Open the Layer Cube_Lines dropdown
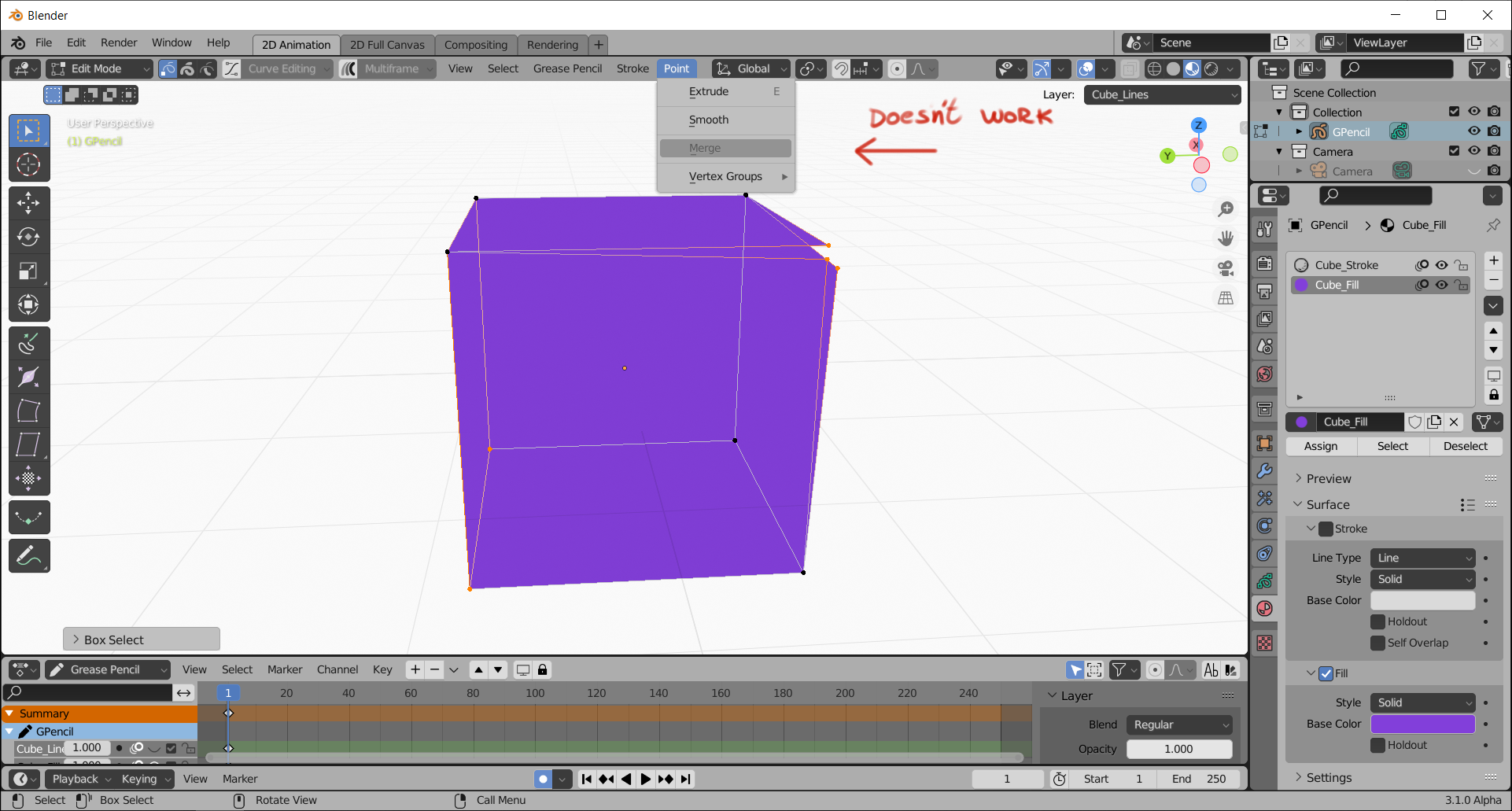 pos(1163,94)
